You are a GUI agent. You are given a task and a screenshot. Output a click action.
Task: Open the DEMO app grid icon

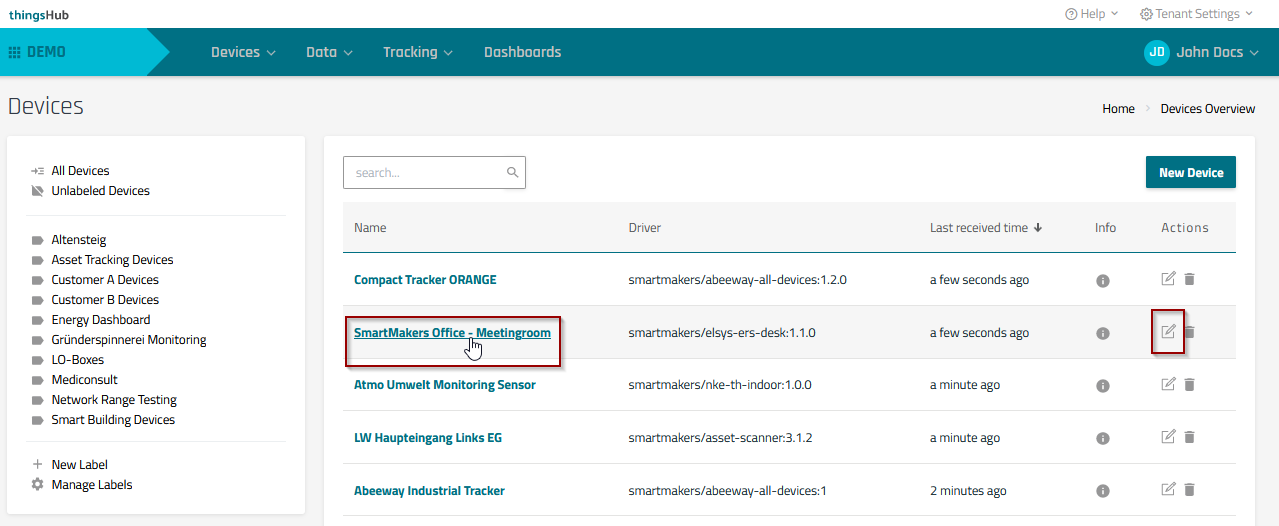point(15,52)
